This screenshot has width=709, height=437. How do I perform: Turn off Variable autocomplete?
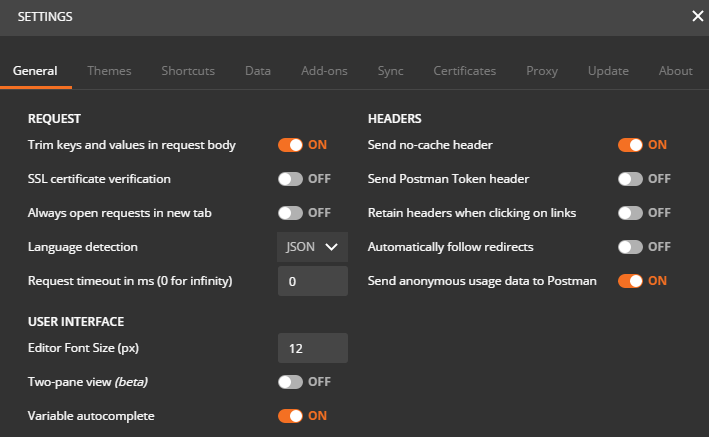[x=290, y=416]
